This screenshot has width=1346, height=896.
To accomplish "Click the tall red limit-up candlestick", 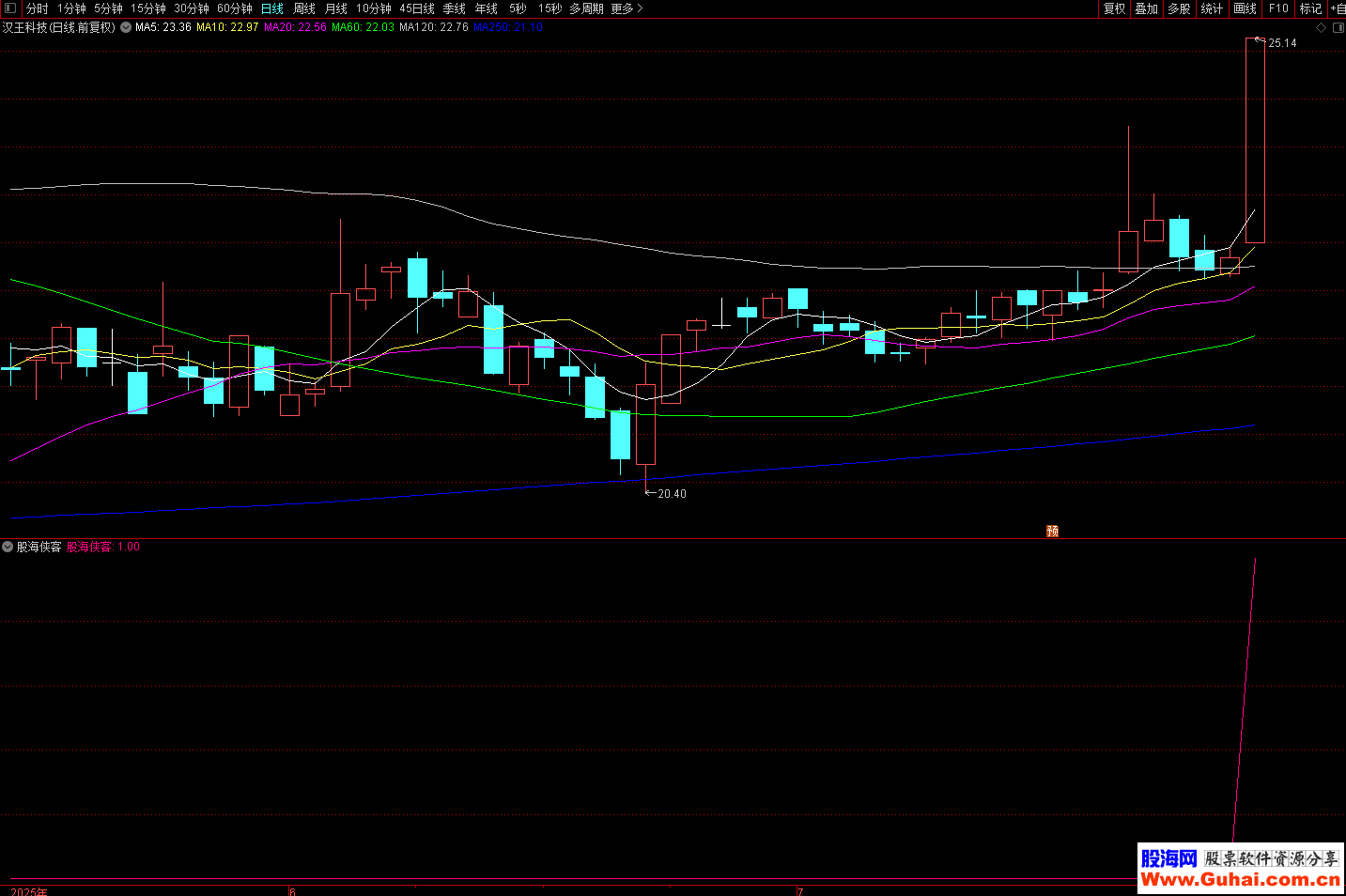I will pos(1255,141).
